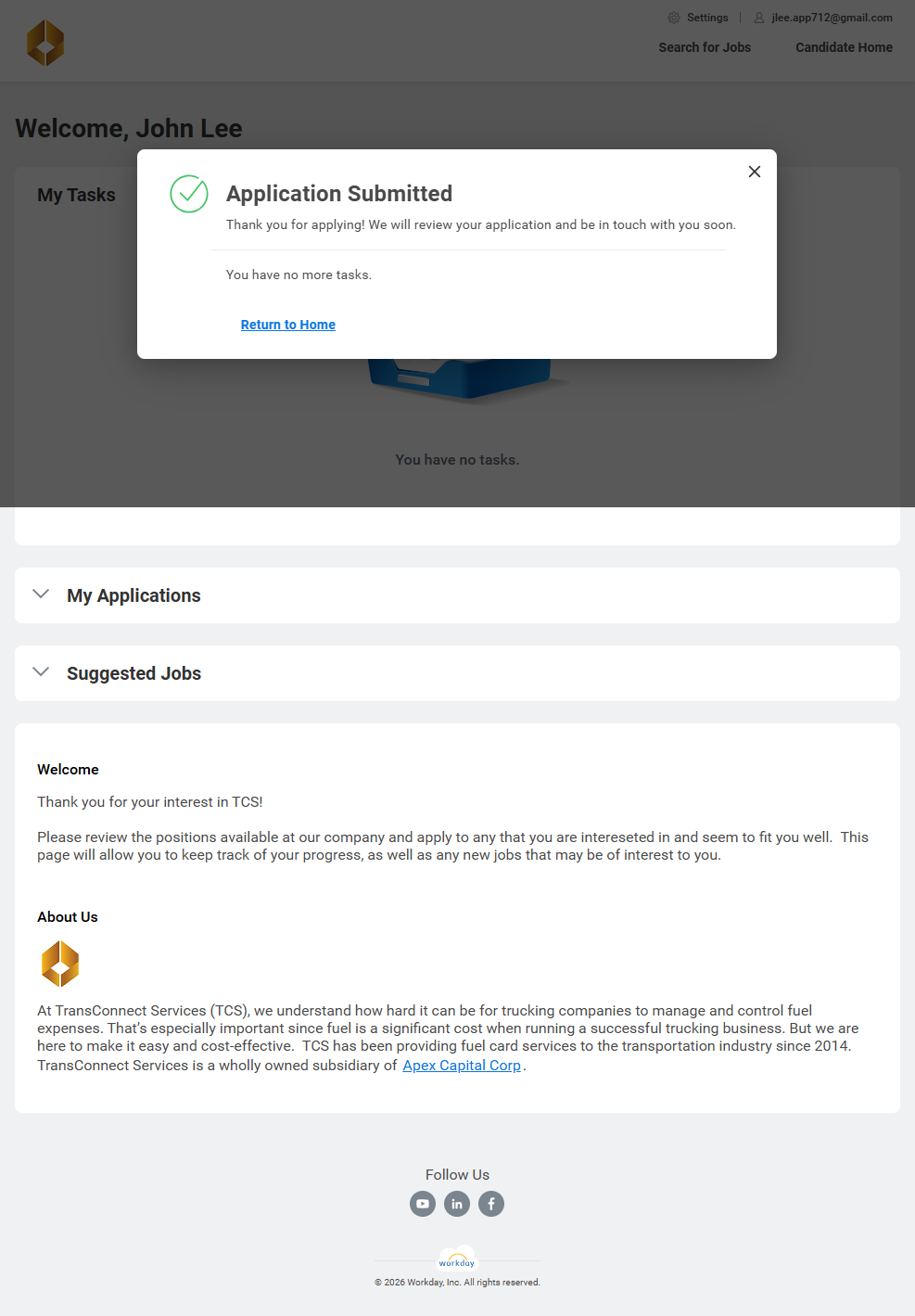Click the Return to Home link

[x=288, y=325]
